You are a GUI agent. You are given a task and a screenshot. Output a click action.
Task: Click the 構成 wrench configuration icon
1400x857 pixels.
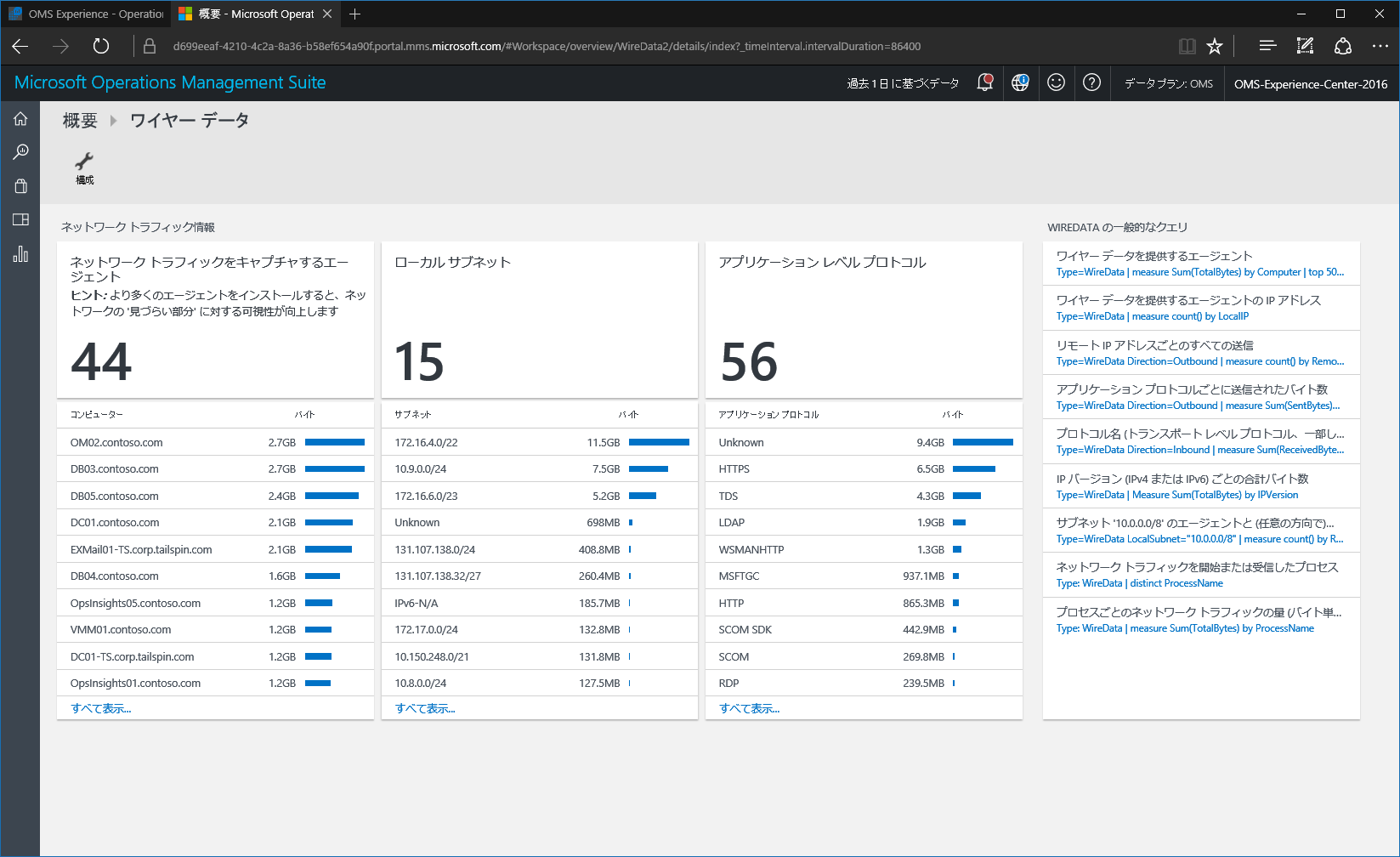84,168
